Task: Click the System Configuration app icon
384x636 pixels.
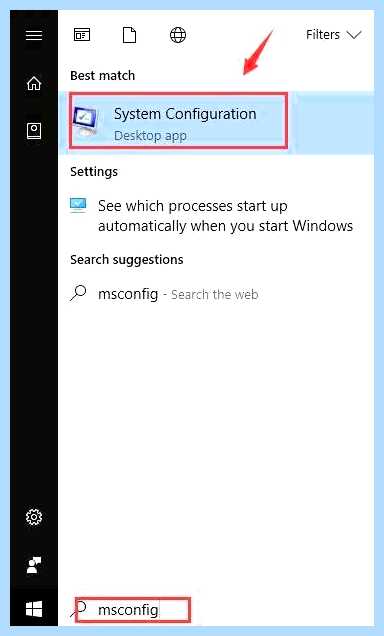Action: 86,121
